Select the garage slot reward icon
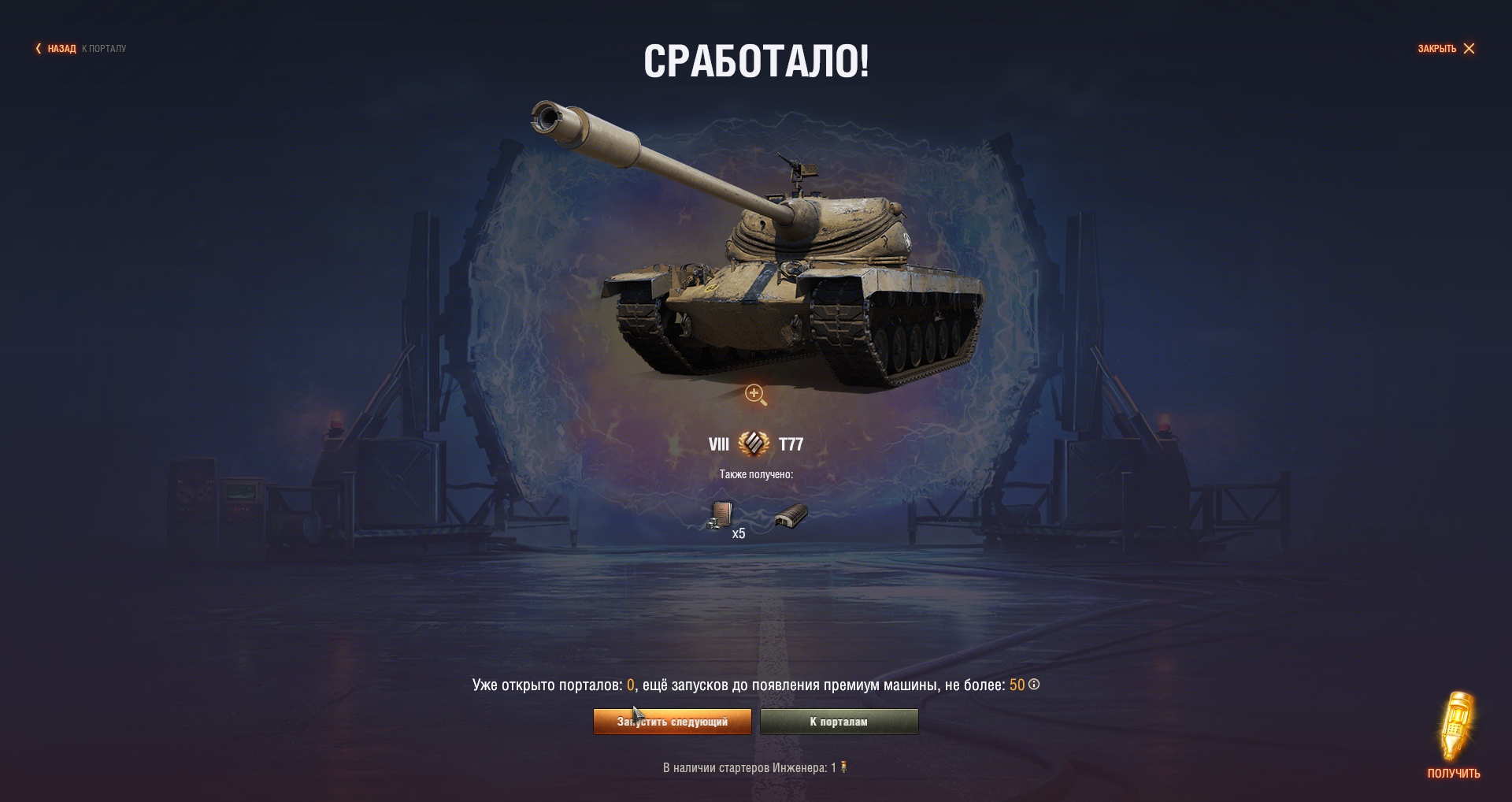 (791, 516)
